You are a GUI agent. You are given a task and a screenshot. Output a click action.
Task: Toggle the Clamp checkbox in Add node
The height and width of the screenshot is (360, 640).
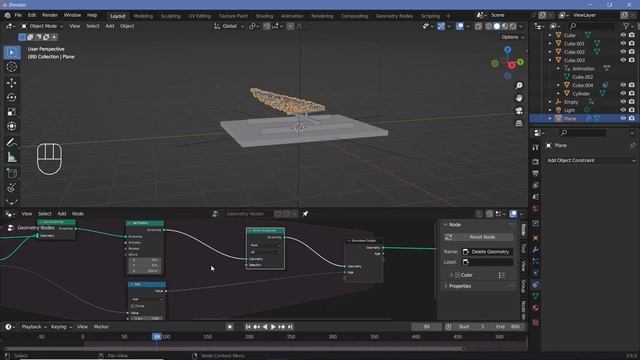coord(132,306)
